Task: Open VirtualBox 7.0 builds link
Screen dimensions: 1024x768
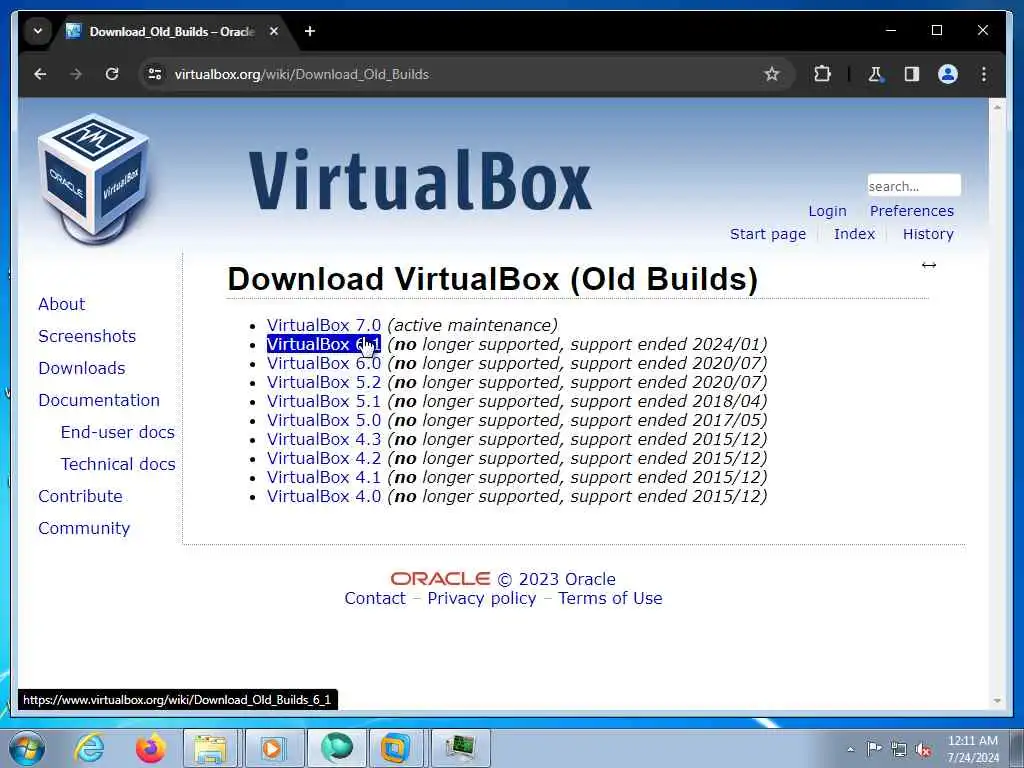Action: point(323,325)
